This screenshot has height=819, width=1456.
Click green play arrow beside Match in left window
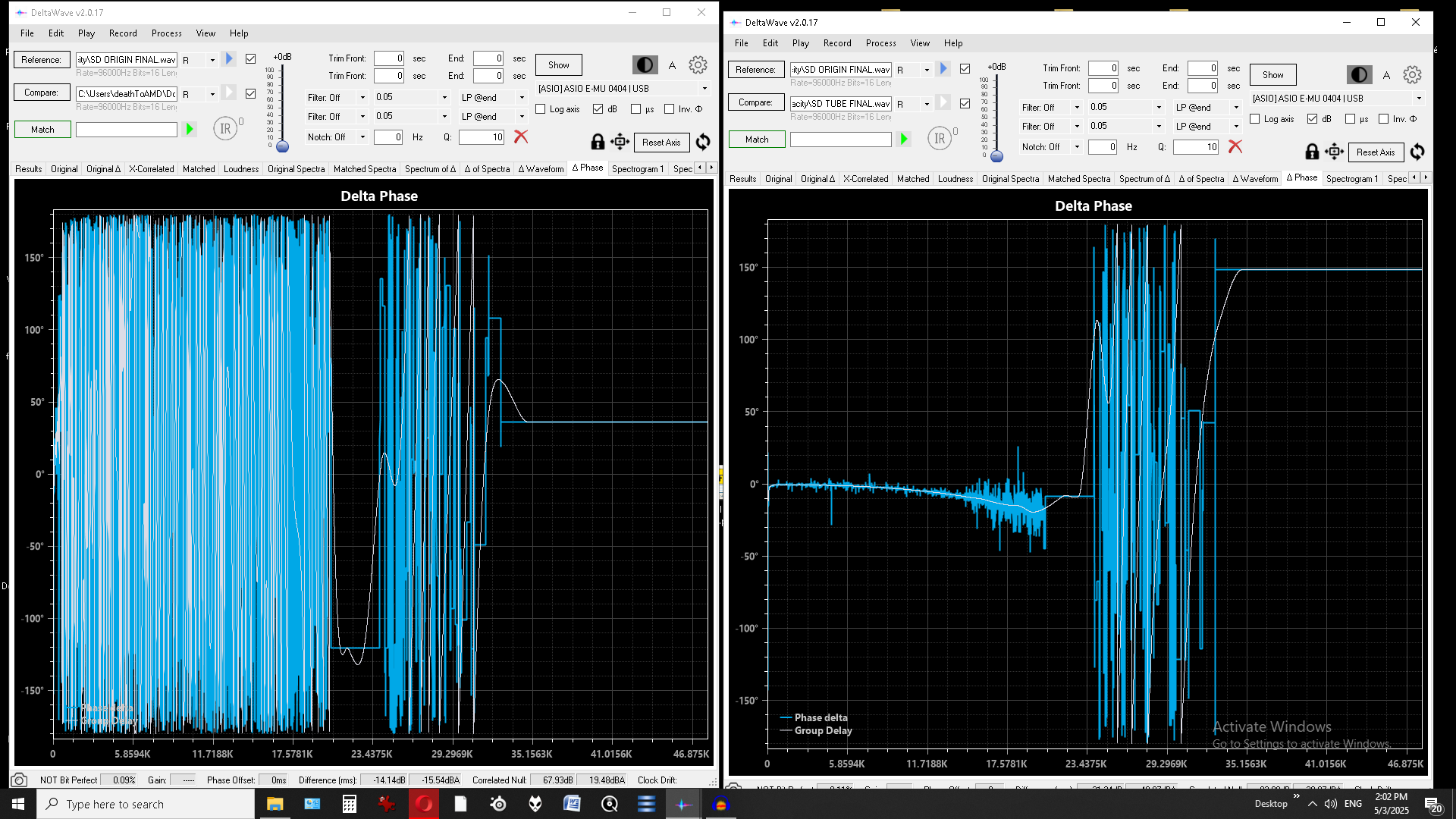(190, 130)
